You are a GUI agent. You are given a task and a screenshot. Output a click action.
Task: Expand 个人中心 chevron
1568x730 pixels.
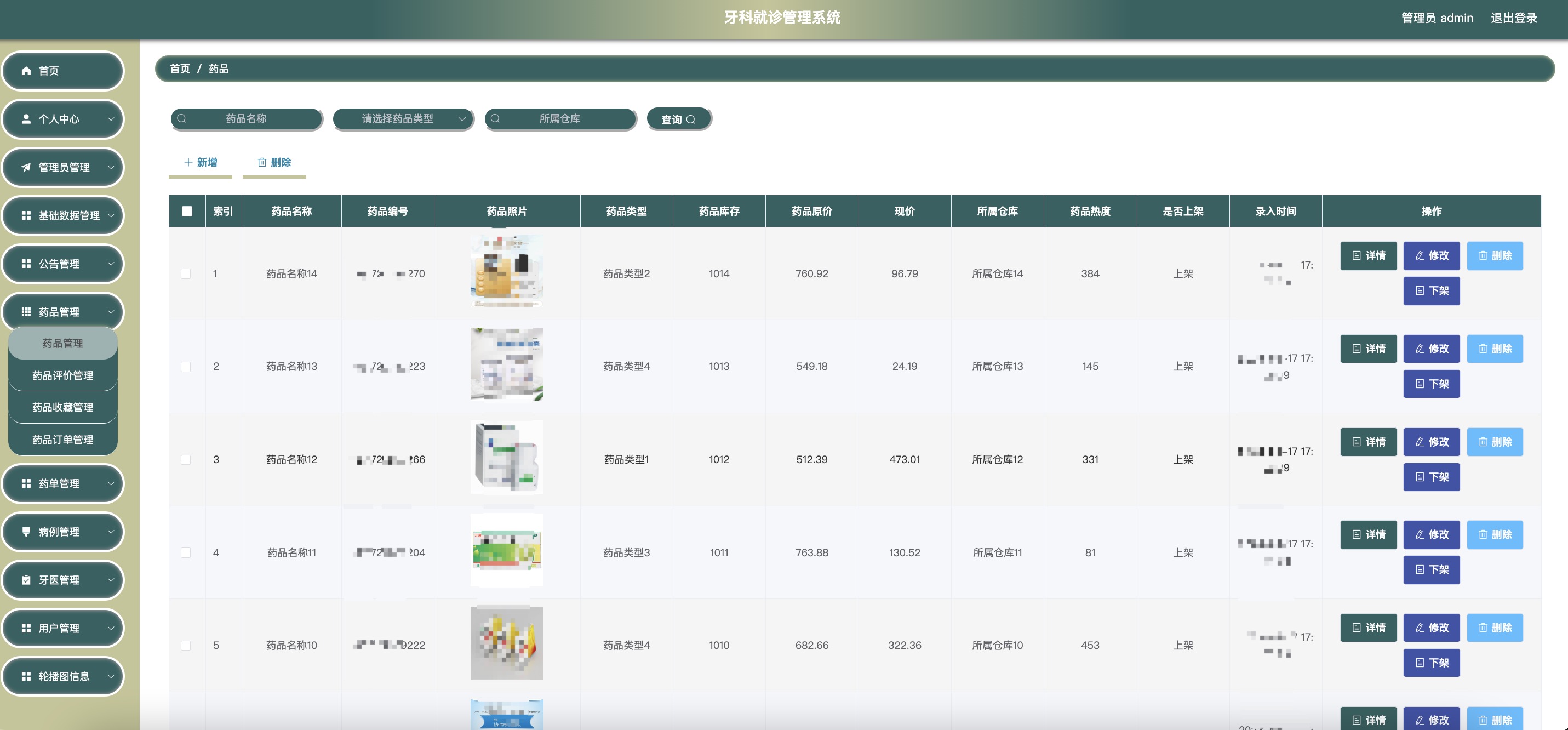point(111,119)
